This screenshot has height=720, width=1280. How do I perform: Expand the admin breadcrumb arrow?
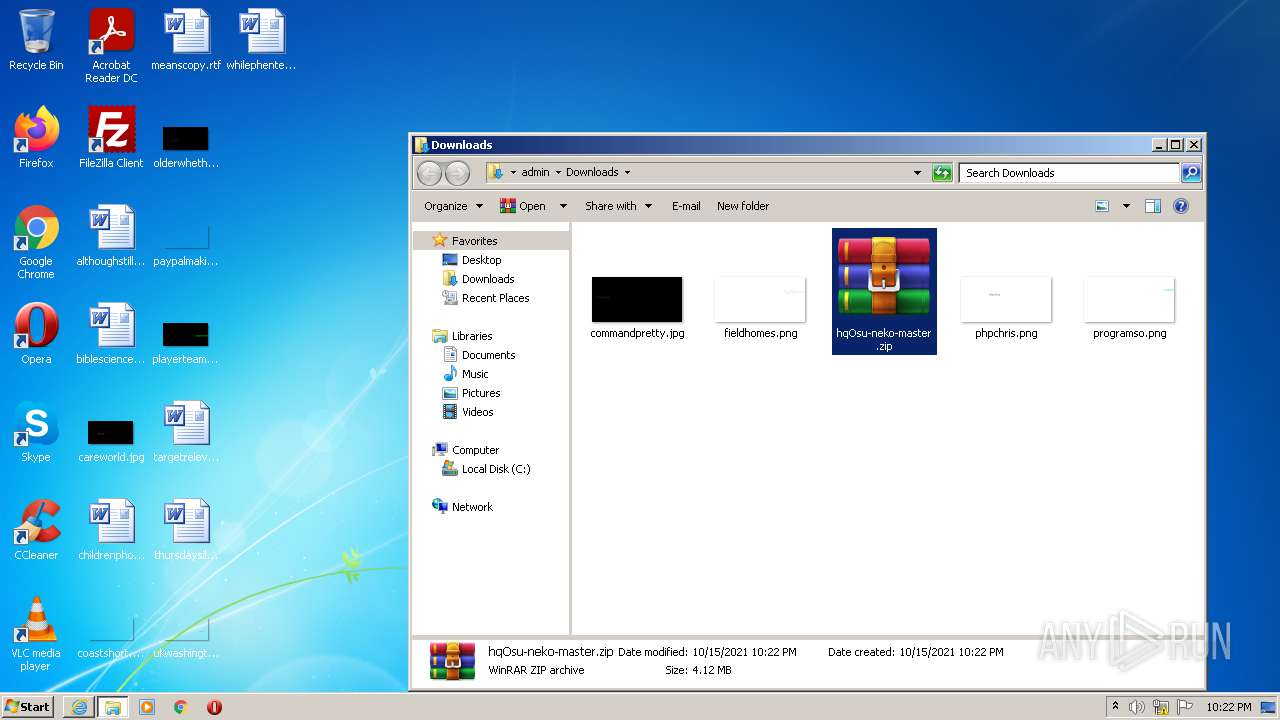coord(558,172)
